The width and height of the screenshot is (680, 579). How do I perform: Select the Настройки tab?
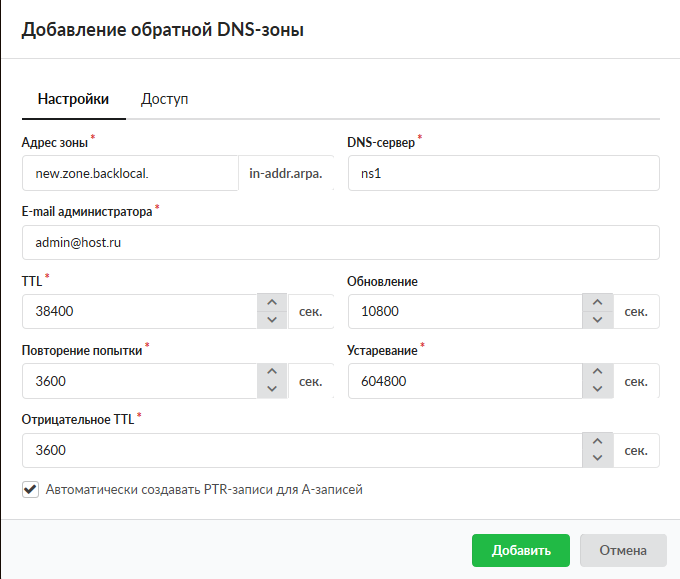click(x=73, y=99)
